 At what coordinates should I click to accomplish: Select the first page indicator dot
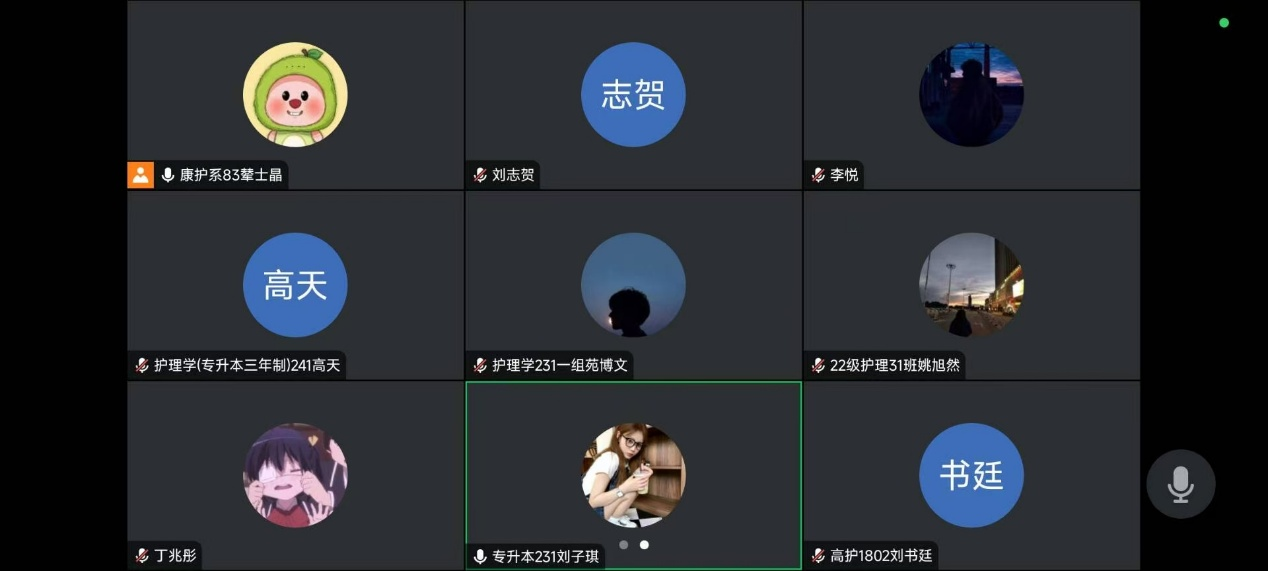click(624, 545)
